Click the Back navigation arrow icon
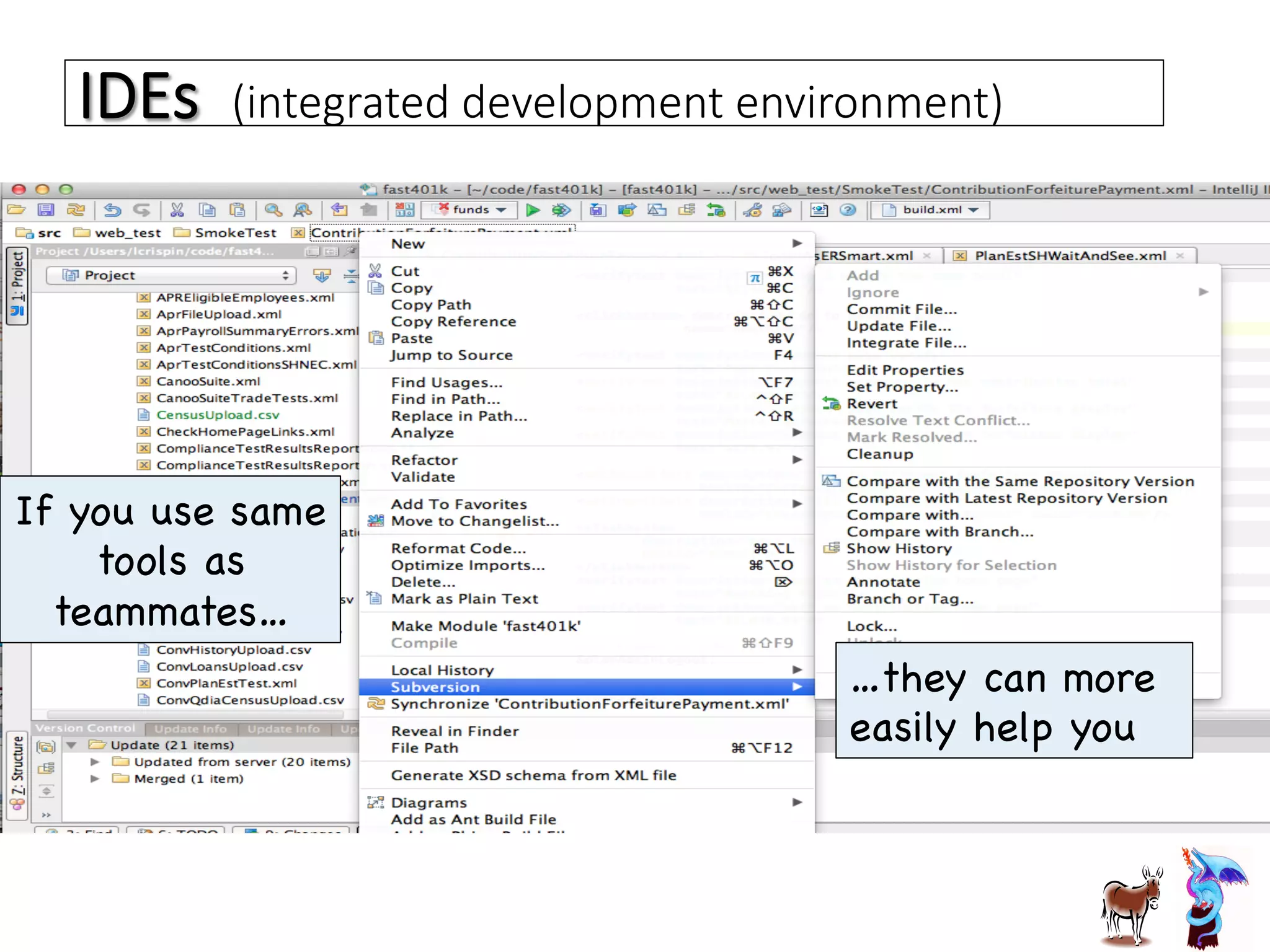1270x952 pixels. tap(339, 210)
